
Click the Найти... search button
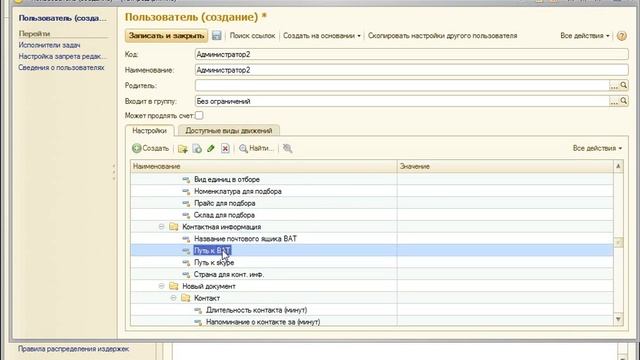click(x=256, y=148)
